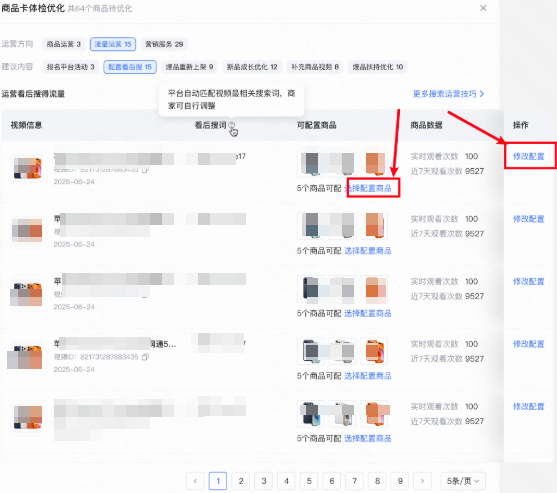Go to page 3
The width and height of the screenshot is (557, 493).
point(263,481)
